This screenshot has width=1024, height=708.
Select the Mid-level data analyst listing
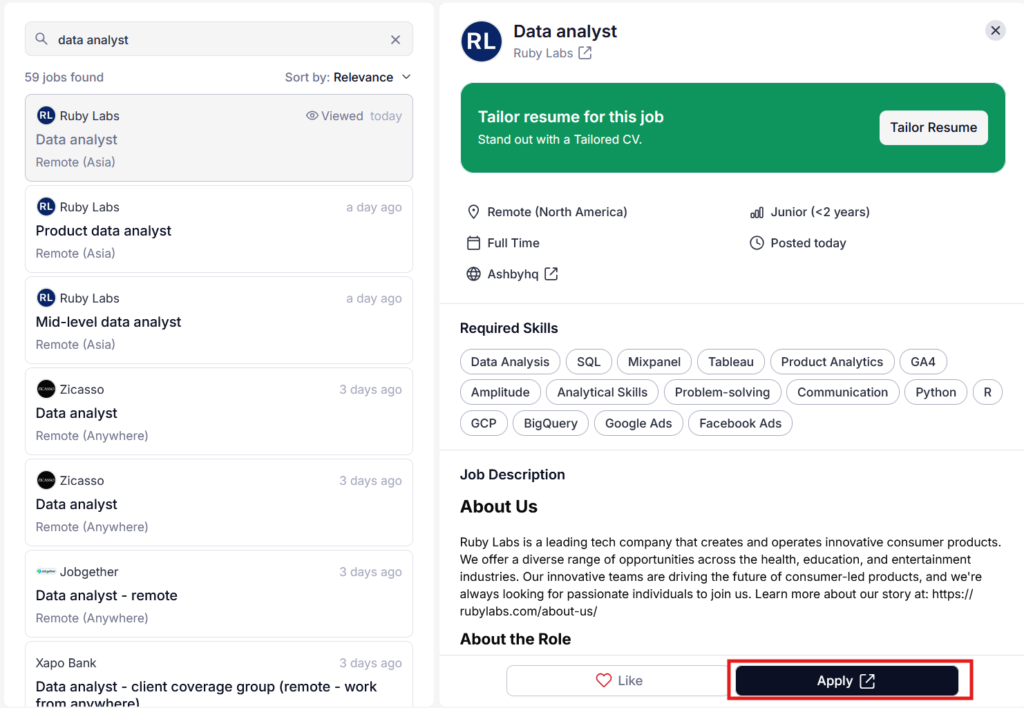218,321
